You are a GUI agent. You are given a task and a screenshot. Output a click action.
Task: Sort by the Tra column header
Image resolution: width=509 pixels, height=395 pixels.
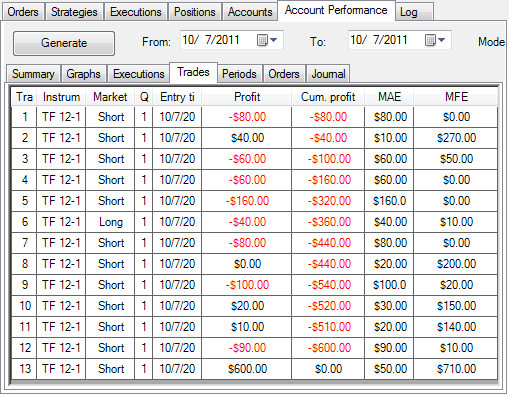pyautogui.click(x=24, y=97)
